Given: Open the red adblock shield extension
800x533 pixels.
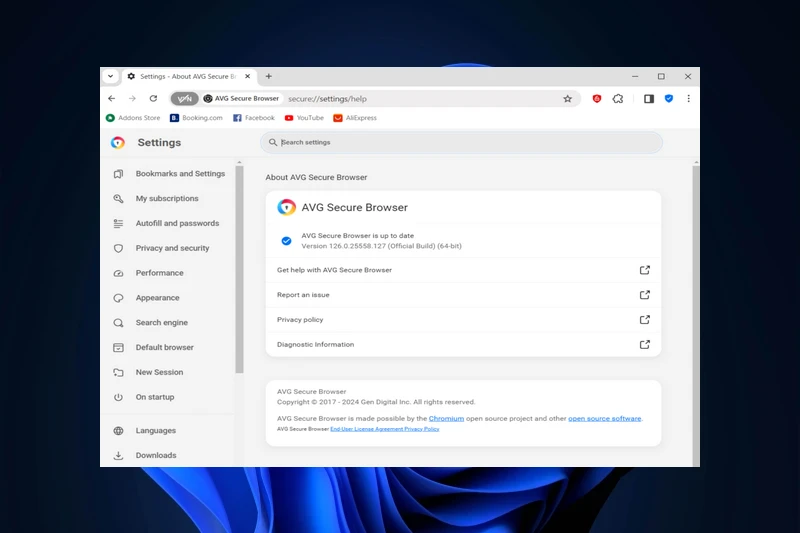Looking at the screenshot, I should (596, 98).
